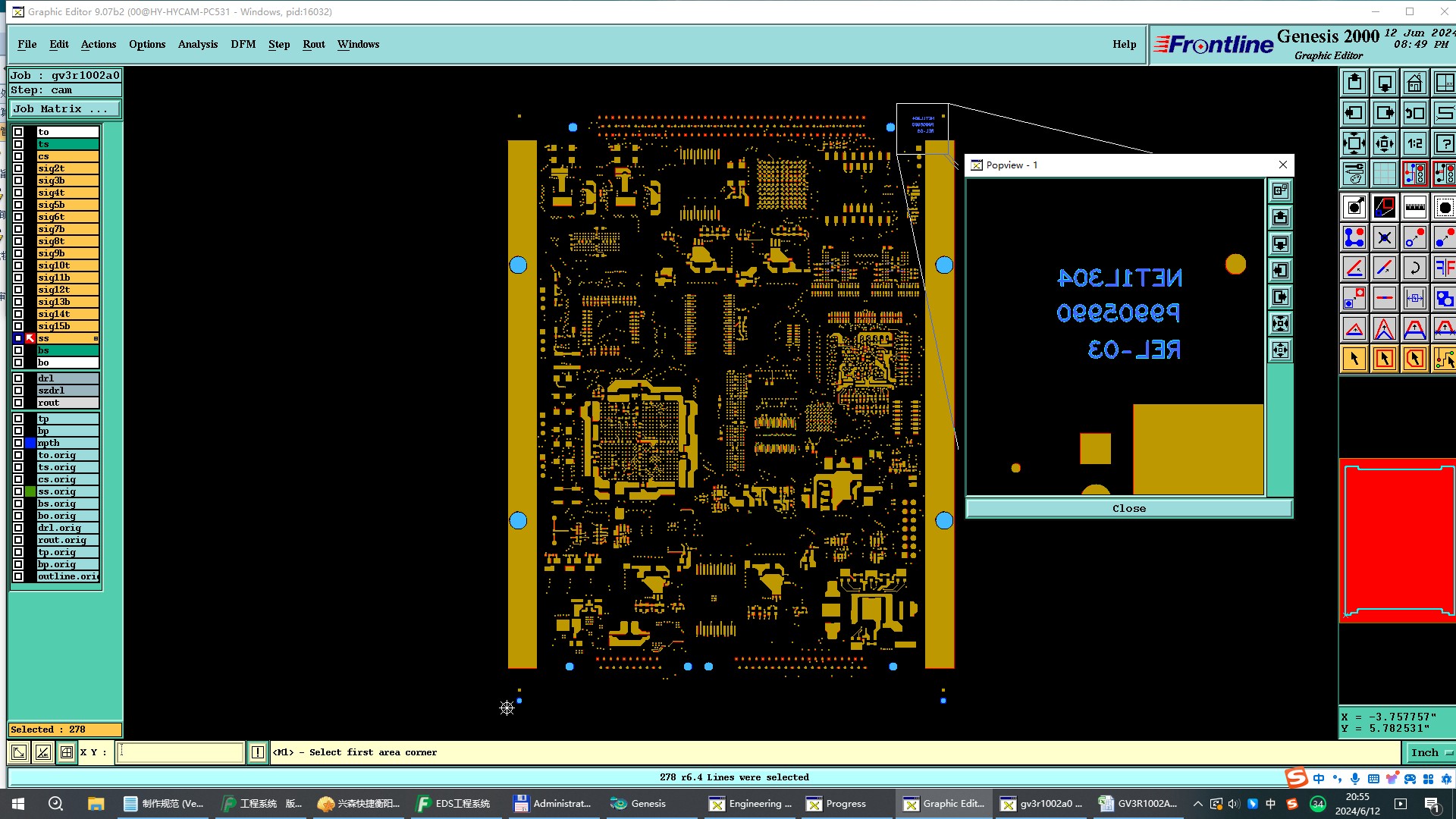Select the ruler measure tool icon
This screenshot has height=819, width=1456.
(x=1414, y=207)
